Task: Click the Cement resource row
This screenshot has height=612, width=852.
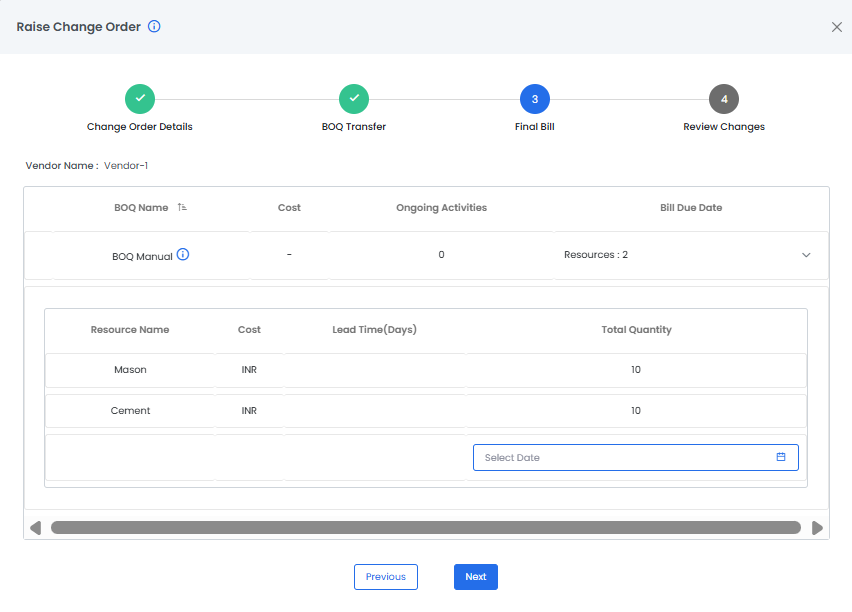Action: tap(130, 411)
